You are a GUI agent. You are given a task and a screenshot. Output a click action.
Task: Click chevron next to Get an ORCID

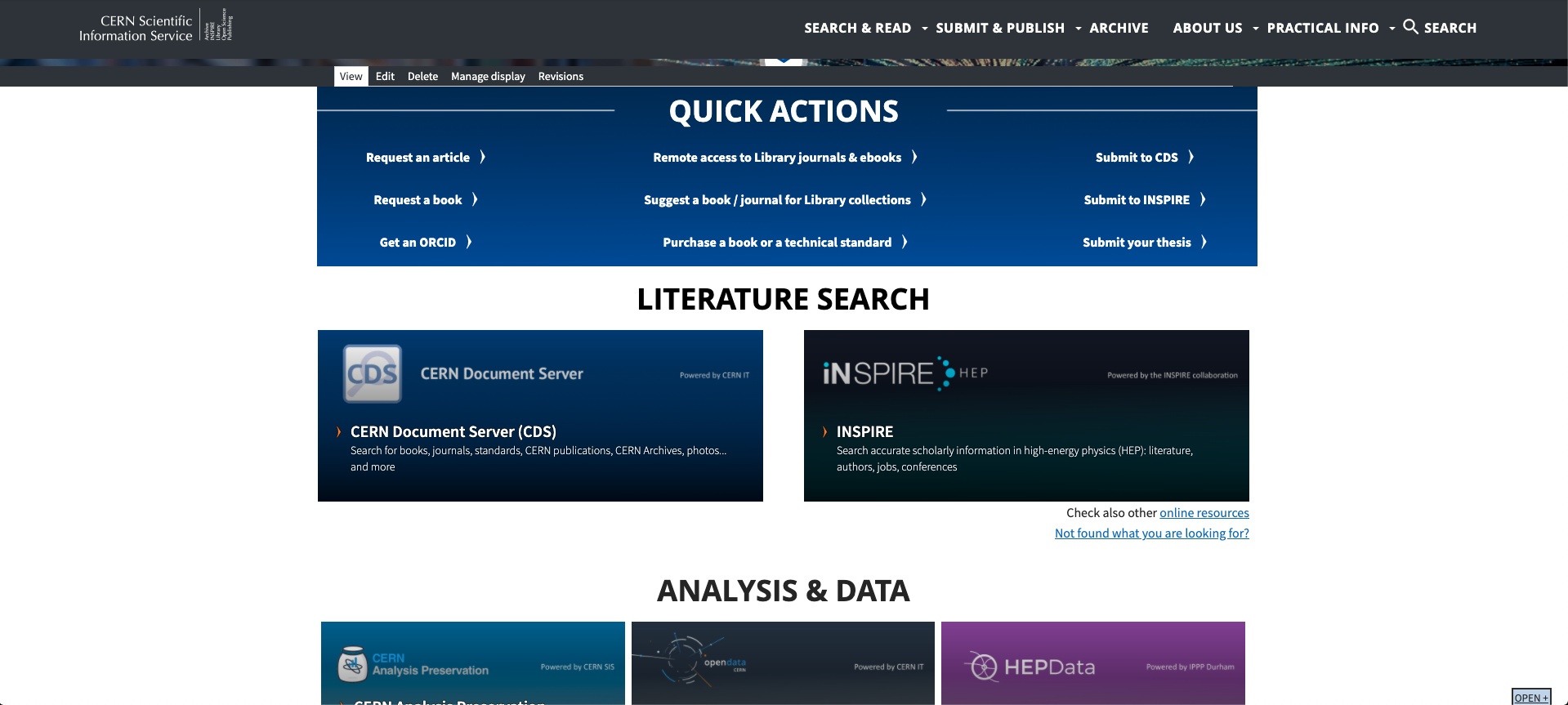(469, 242)
